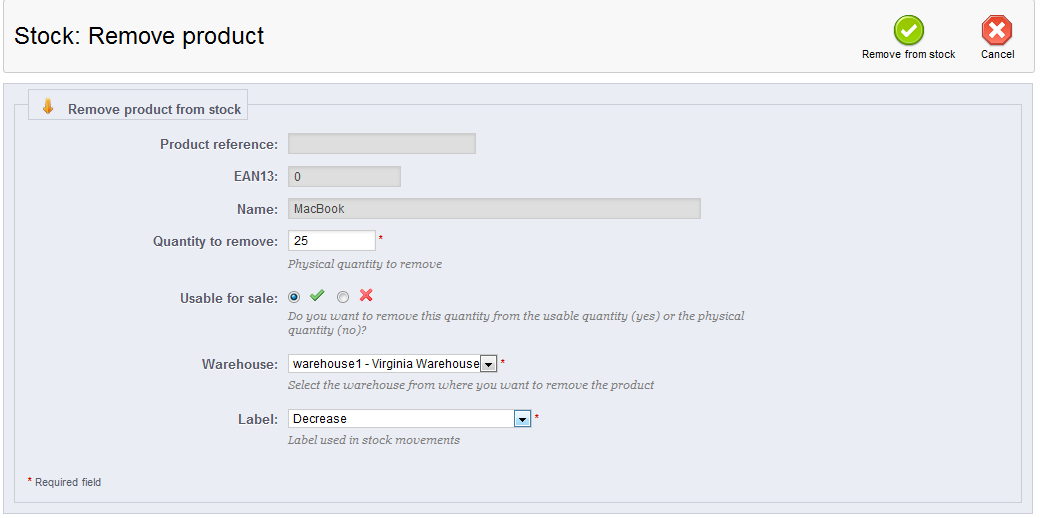The image size is (1042, 518).
Task: Click the EAN13 field showing 0
Action: coord(344,176)
